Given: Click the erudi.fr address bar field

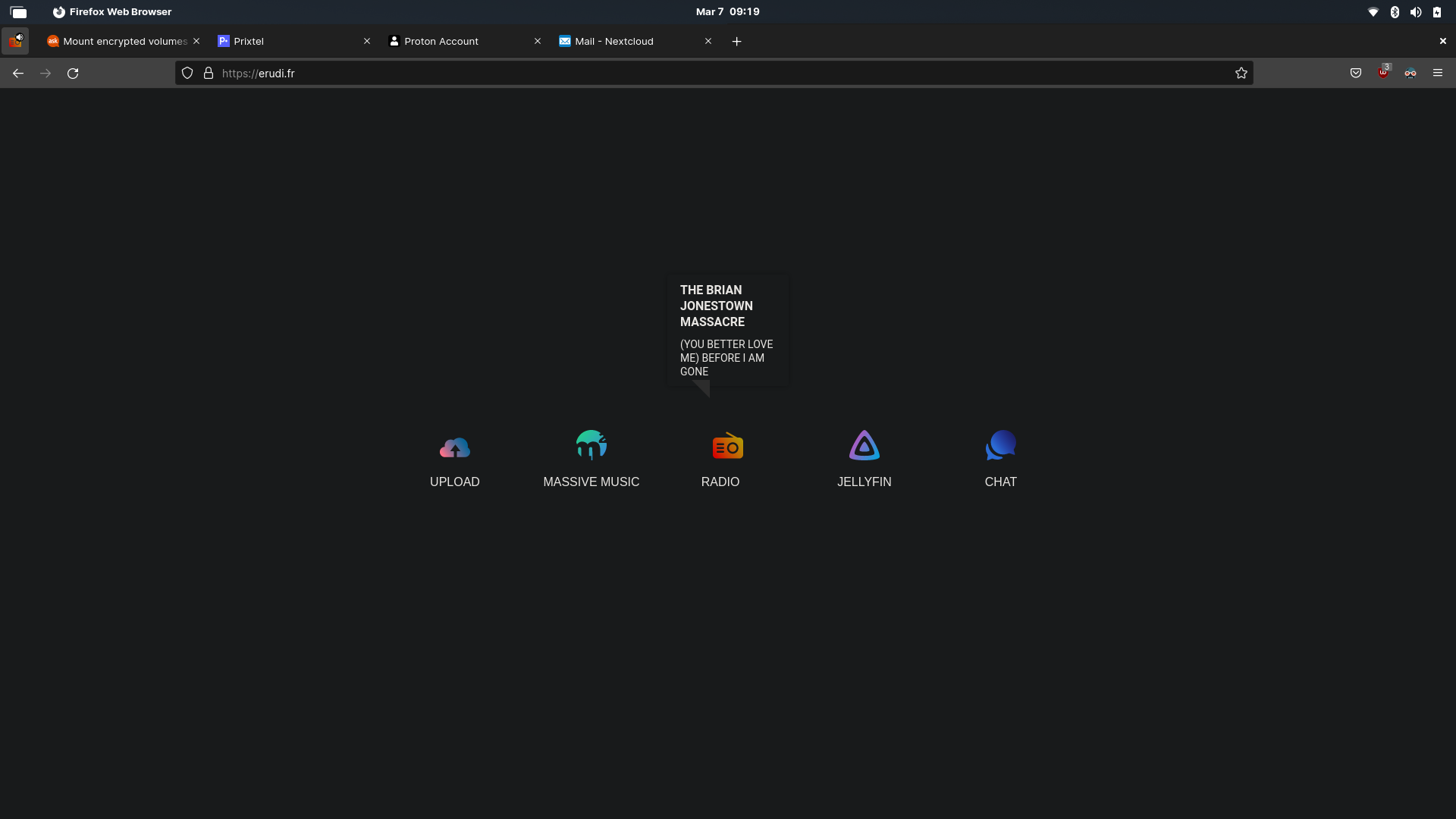Looking at the screenshot, I should [x=682, y=74].
